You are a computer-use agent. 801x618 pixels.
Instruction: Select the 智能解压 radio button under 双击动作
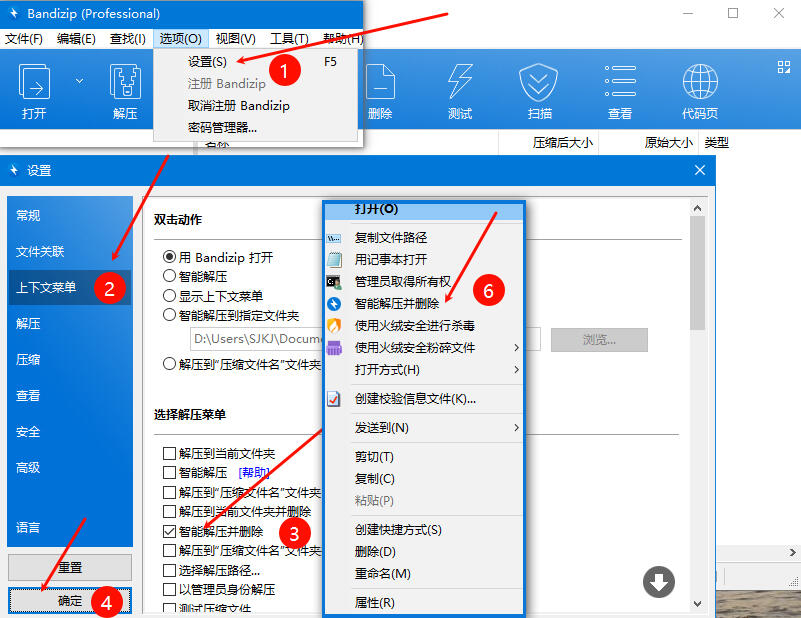pos(169,276)
